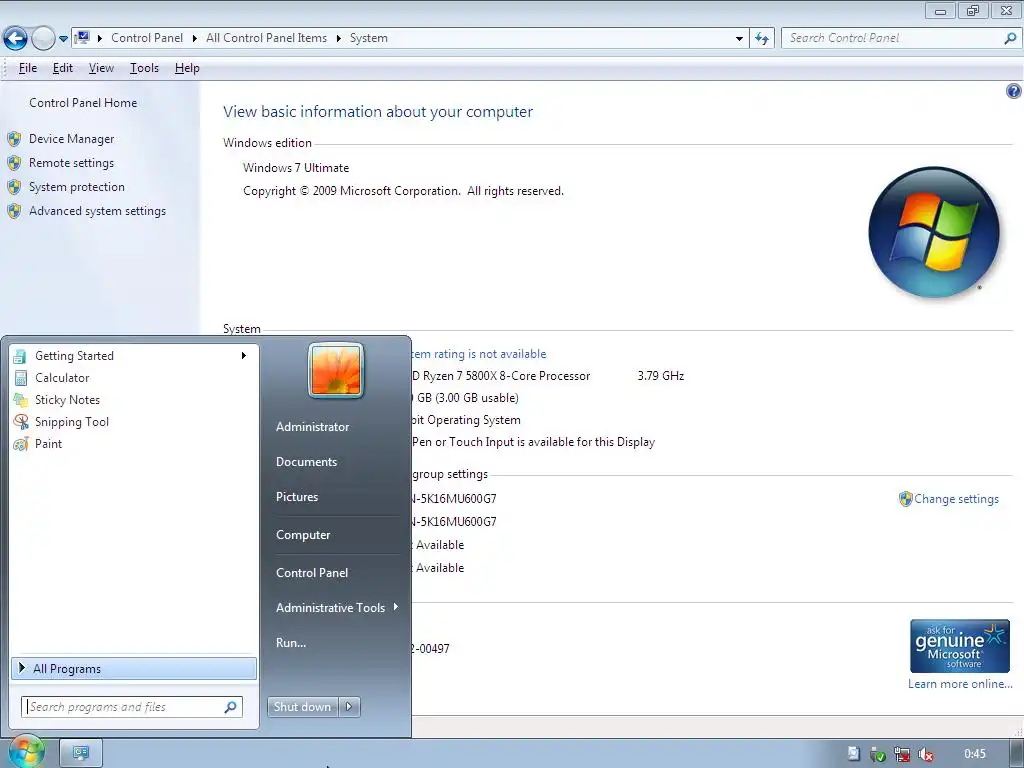1024x768 pixels.
Task: Click the Calculator icon
Action: (x=21, y=377)
